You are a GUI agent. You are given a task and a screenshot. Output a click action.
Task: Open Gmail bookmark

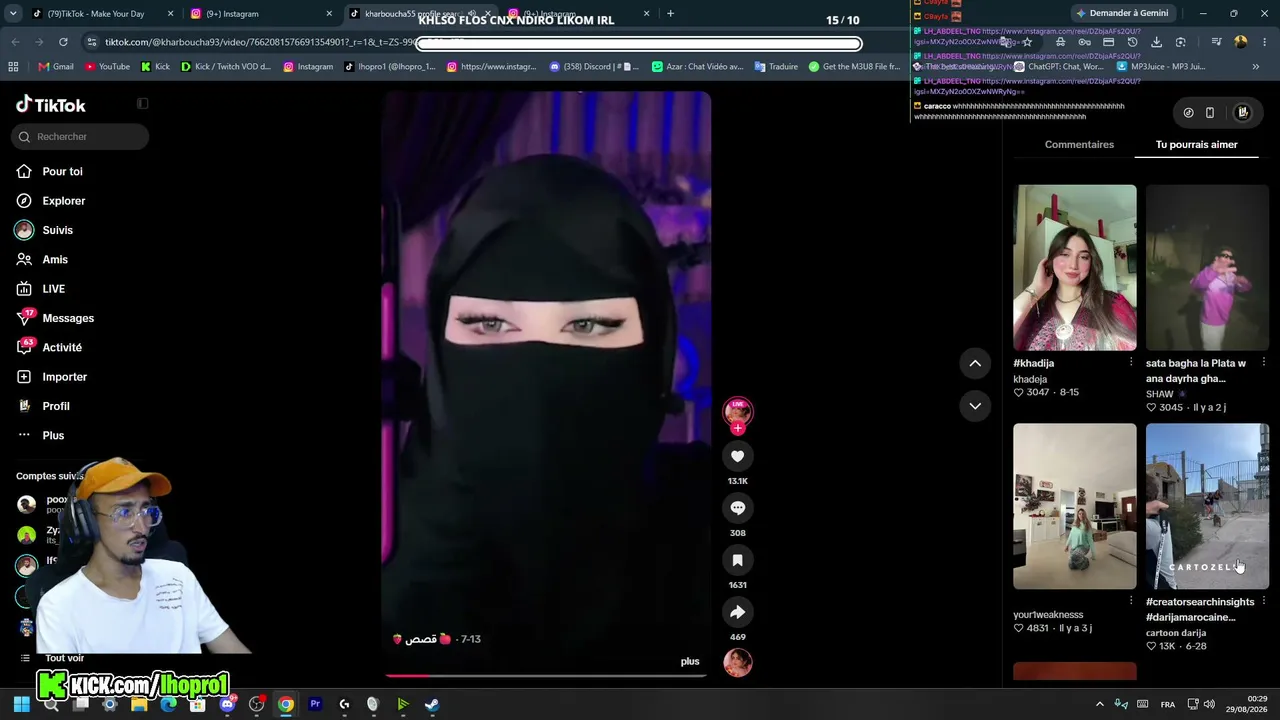pyautogui.click(x=56, y=67)
